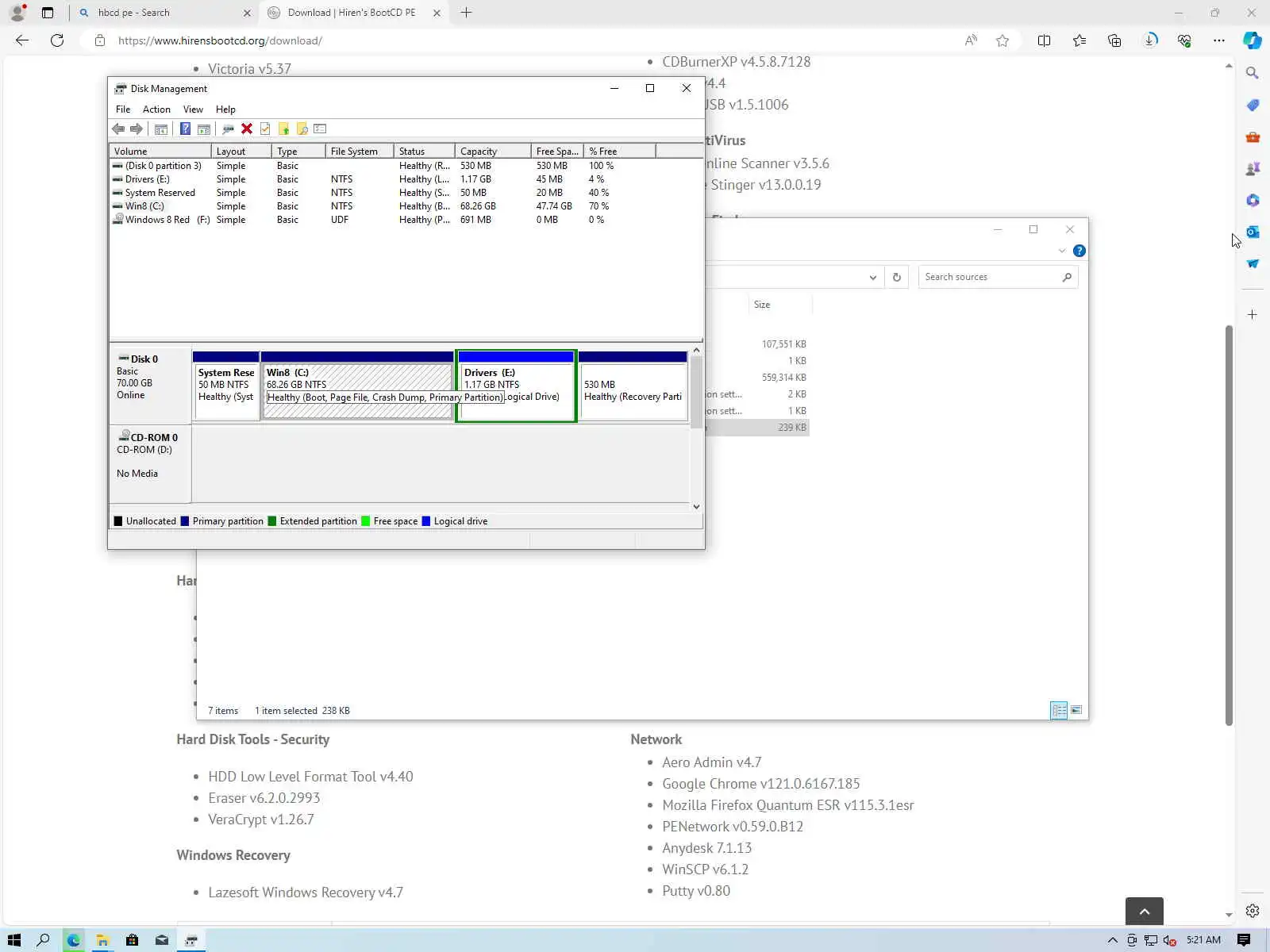
Task: Open File Explorer from the taskbar
Action: 102,940
